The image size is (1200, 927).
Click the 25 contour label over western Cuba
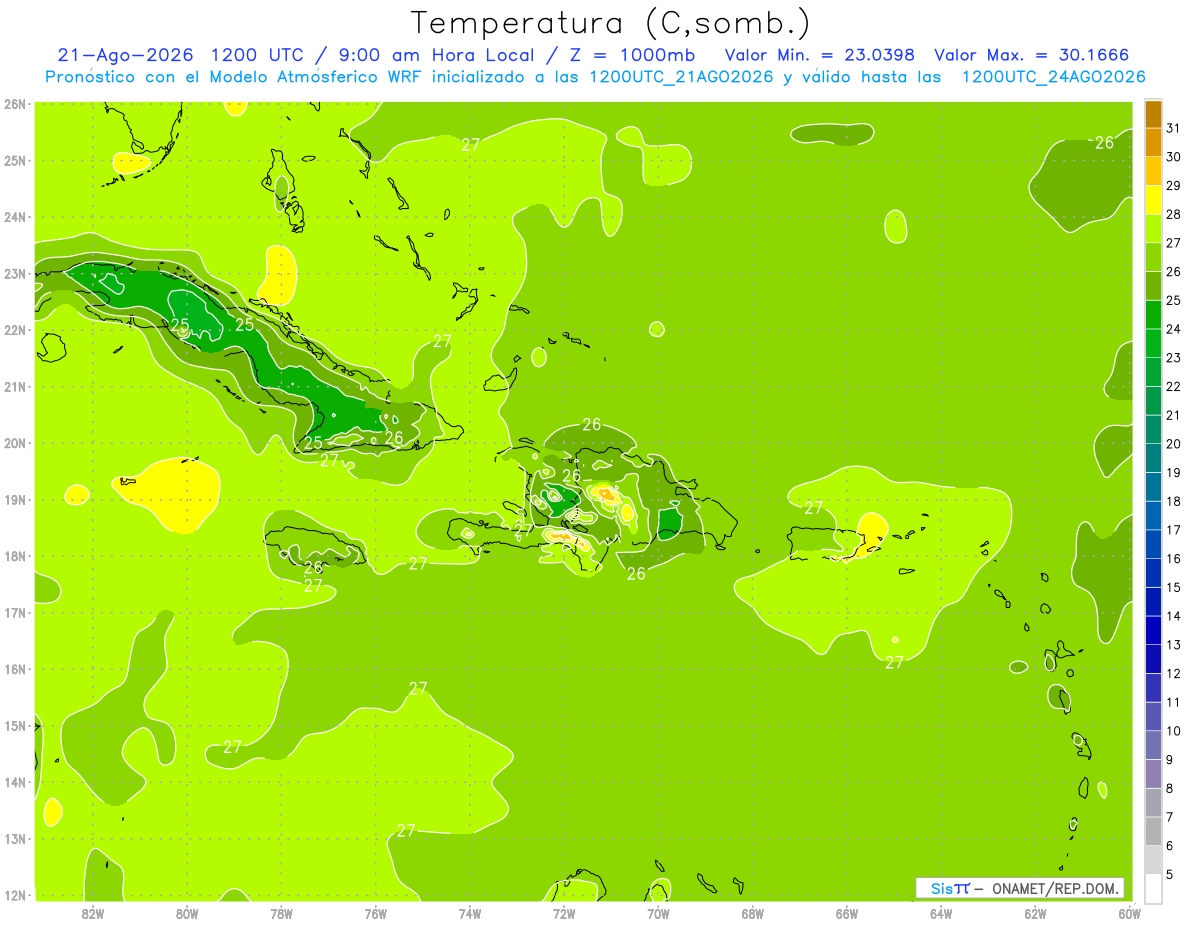[x=180, y=324]
